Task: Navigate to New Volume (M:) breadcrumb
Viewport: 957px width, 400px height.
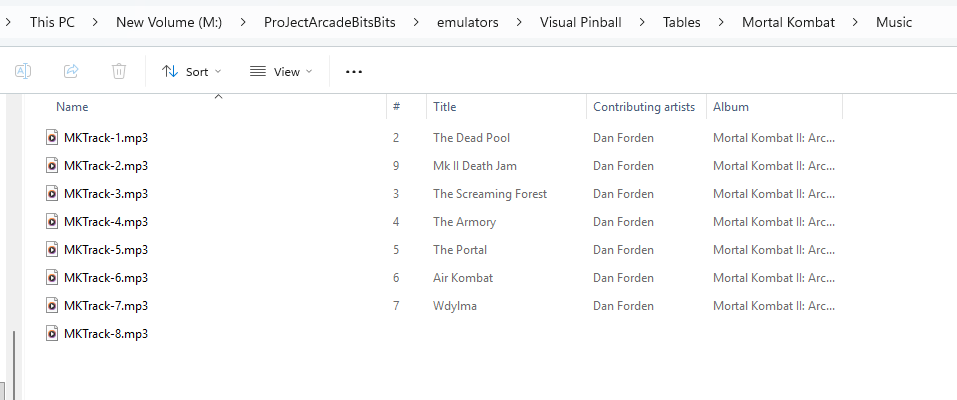Action: 169,23
